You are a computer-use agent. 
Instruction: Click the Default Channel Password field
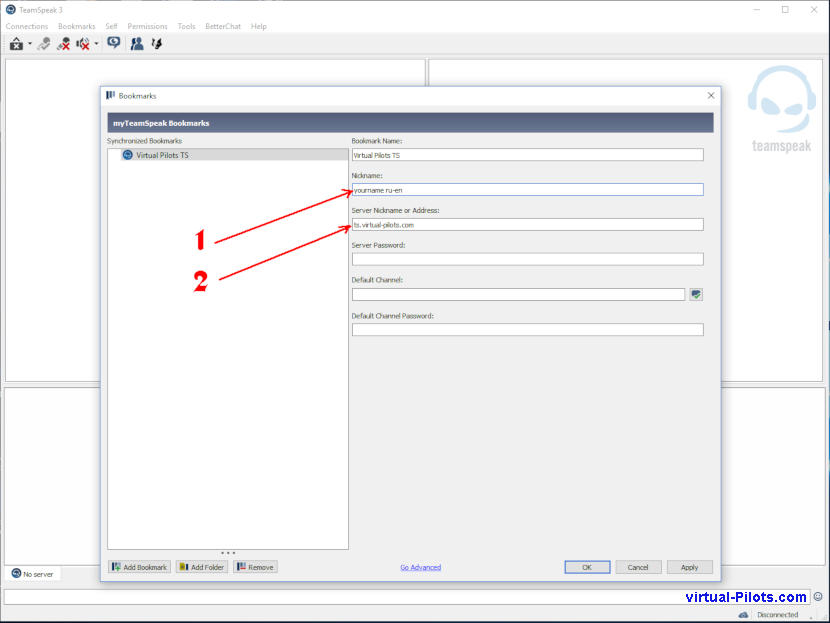pyautogui.click(x=528, y=329)
